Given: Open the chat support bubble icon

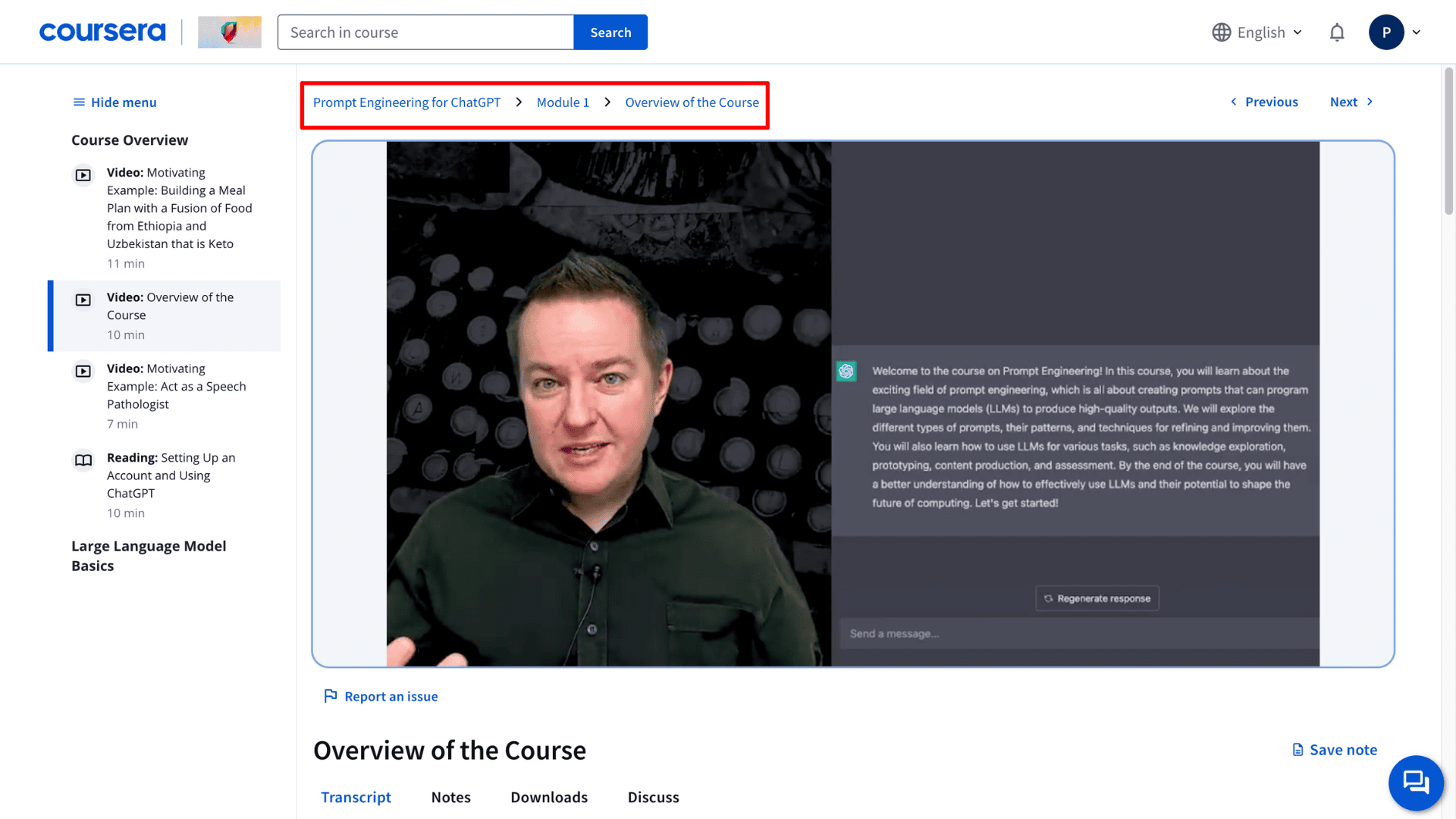Looking at the screenshot, I should (1415, 782).
